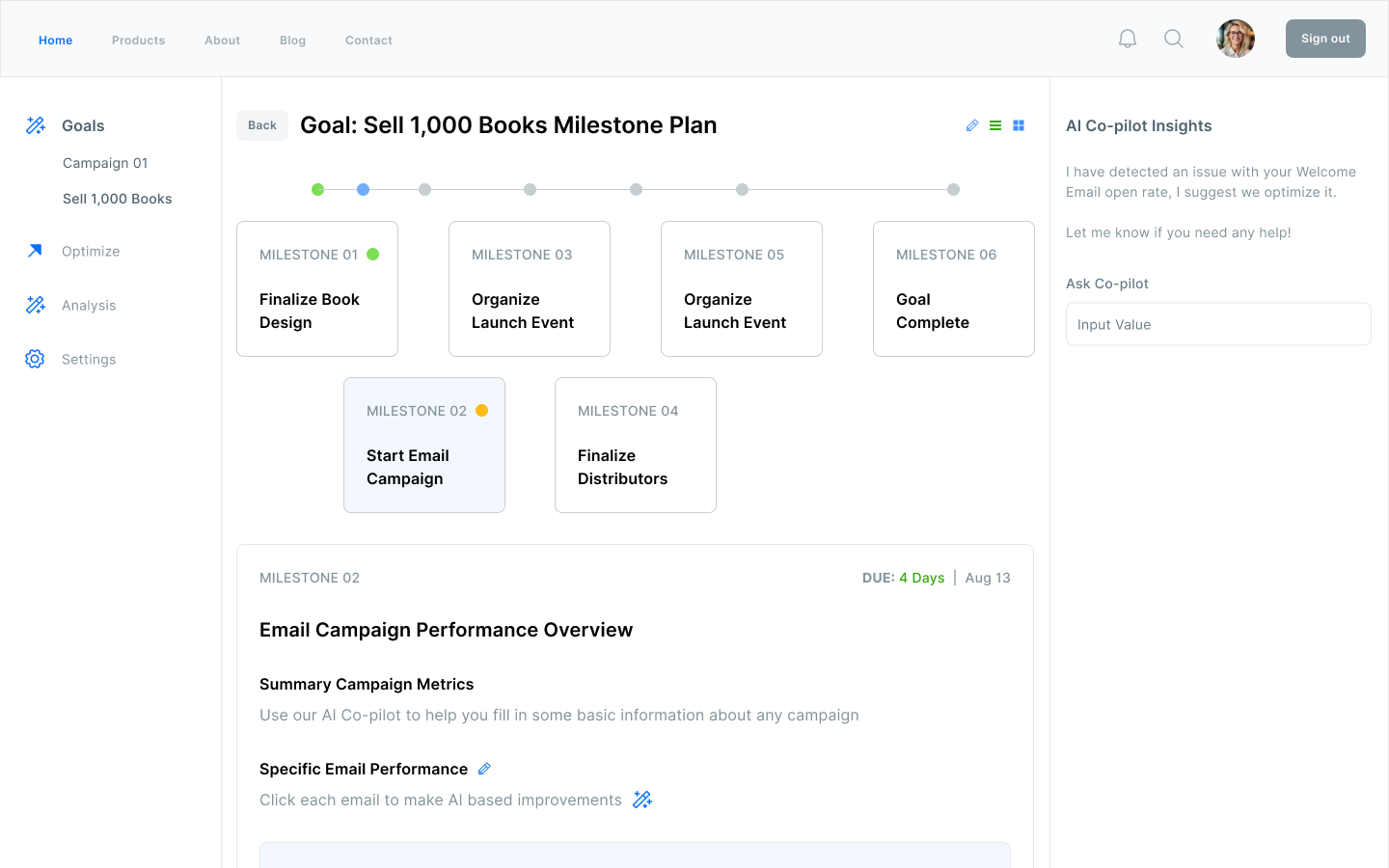Edit Specific Email Performance pencil icon

pyautogui.click(x=484, y=769)
